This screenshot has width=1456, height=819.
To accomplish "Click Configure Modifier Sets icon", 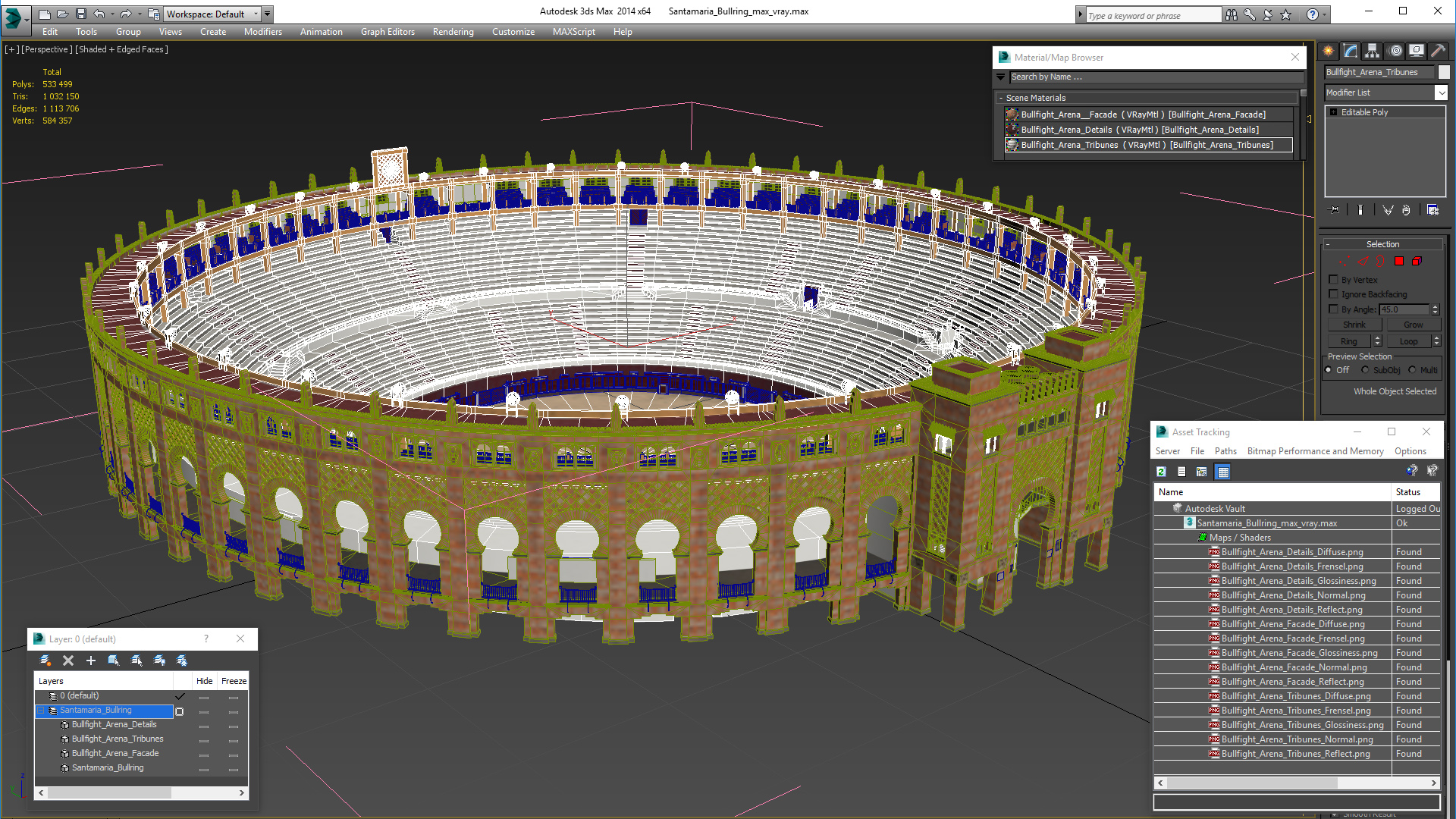I will click(1432, 210).
